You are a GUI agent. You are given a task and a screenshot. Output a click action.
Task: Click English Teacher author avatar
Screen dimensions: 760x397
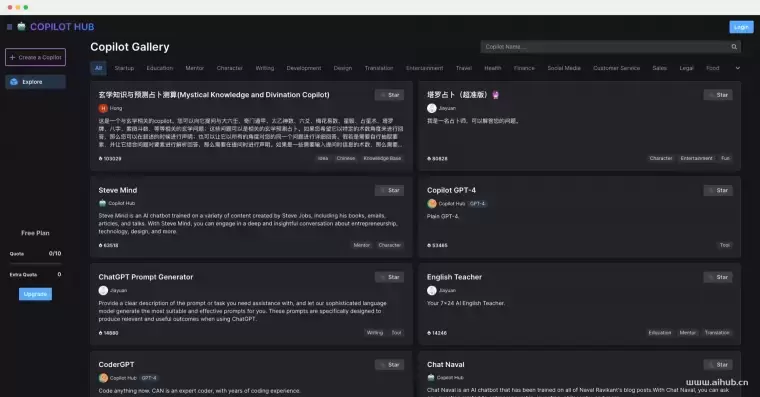pos(431,290)
